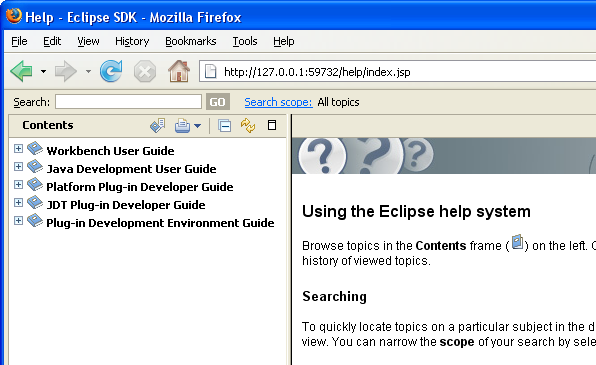The height and width of the screenshot is (365, 596).
Task: Go to the Home page icon
Action: [179, 71]
